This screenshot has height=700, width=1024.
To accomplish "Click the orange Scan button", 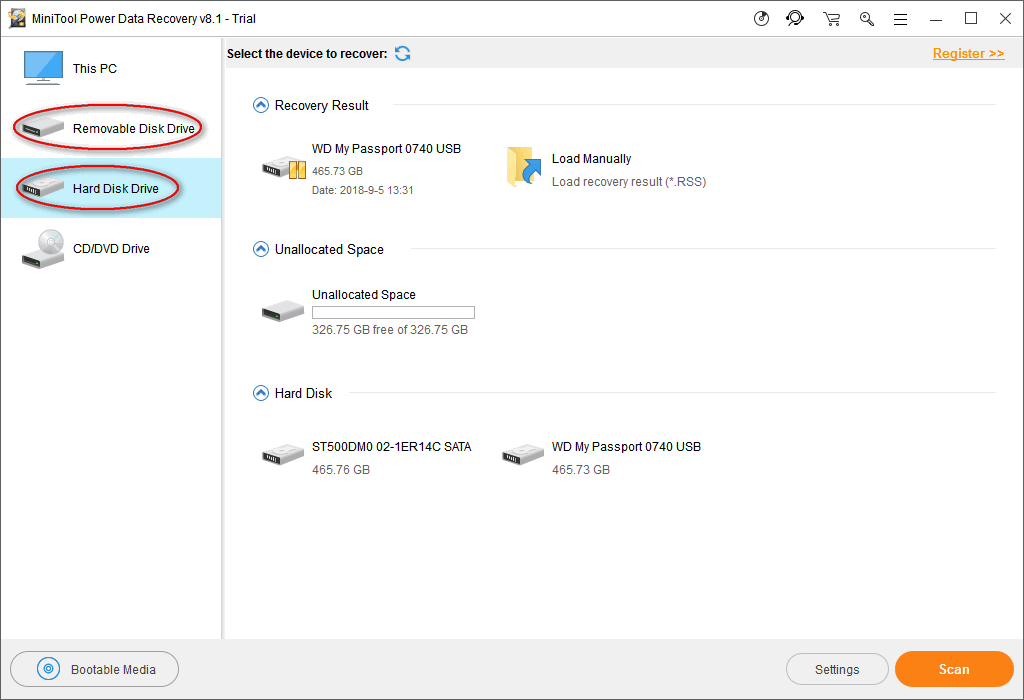I will 953,670.
